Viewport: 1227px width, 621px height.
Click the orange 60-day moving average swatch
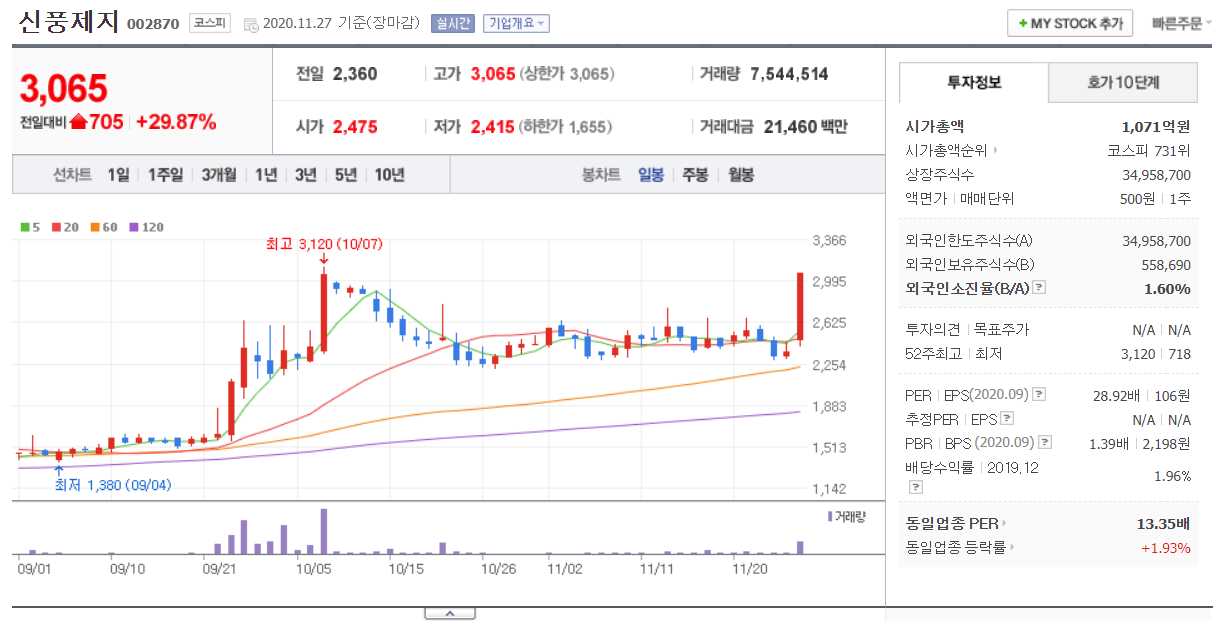(x=95, y=227)
